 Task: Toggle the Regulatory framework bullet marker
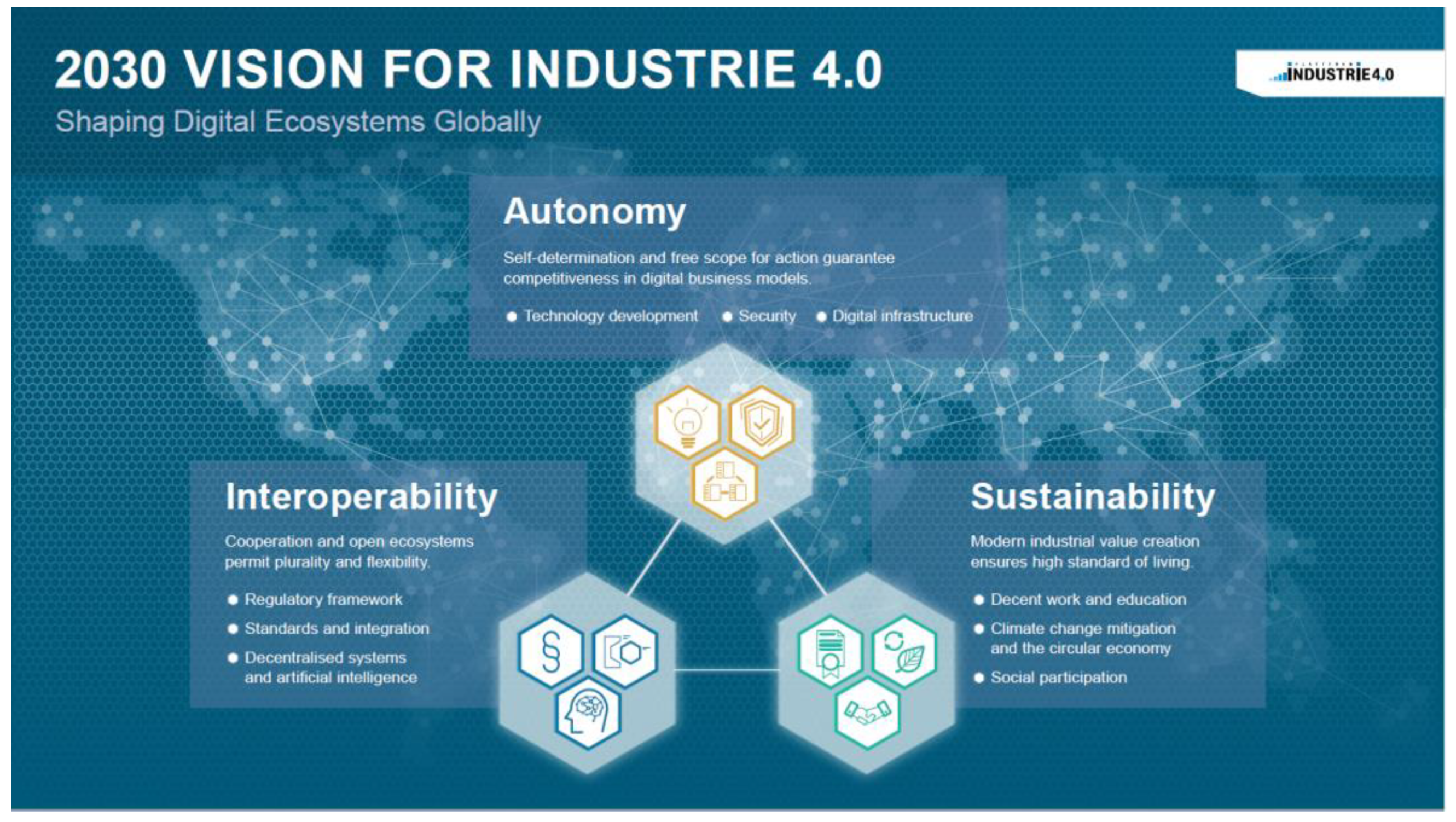[234, 600]
